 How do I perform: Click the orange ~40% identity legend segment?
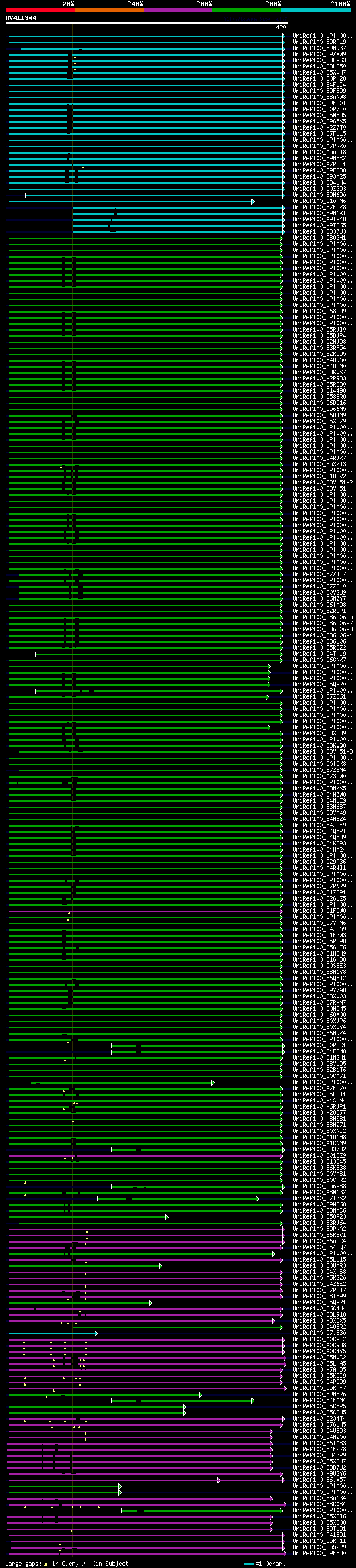point(109,10)
